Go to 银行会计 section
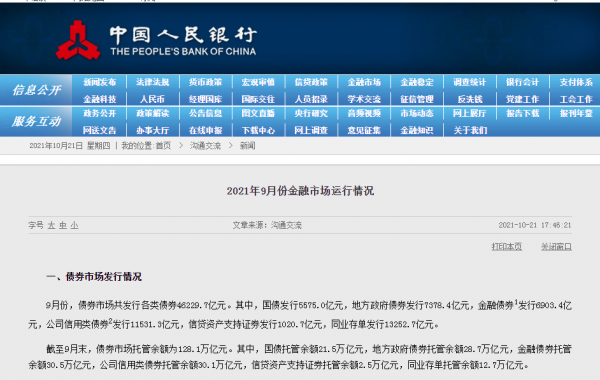Image resolution: width=600 pixels, height=380 pixels. tap(523, 82)
